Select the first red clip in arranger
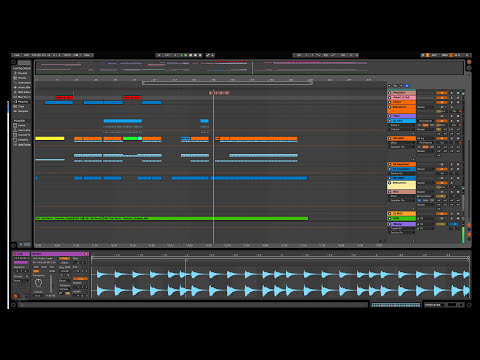 pos(64,98)
